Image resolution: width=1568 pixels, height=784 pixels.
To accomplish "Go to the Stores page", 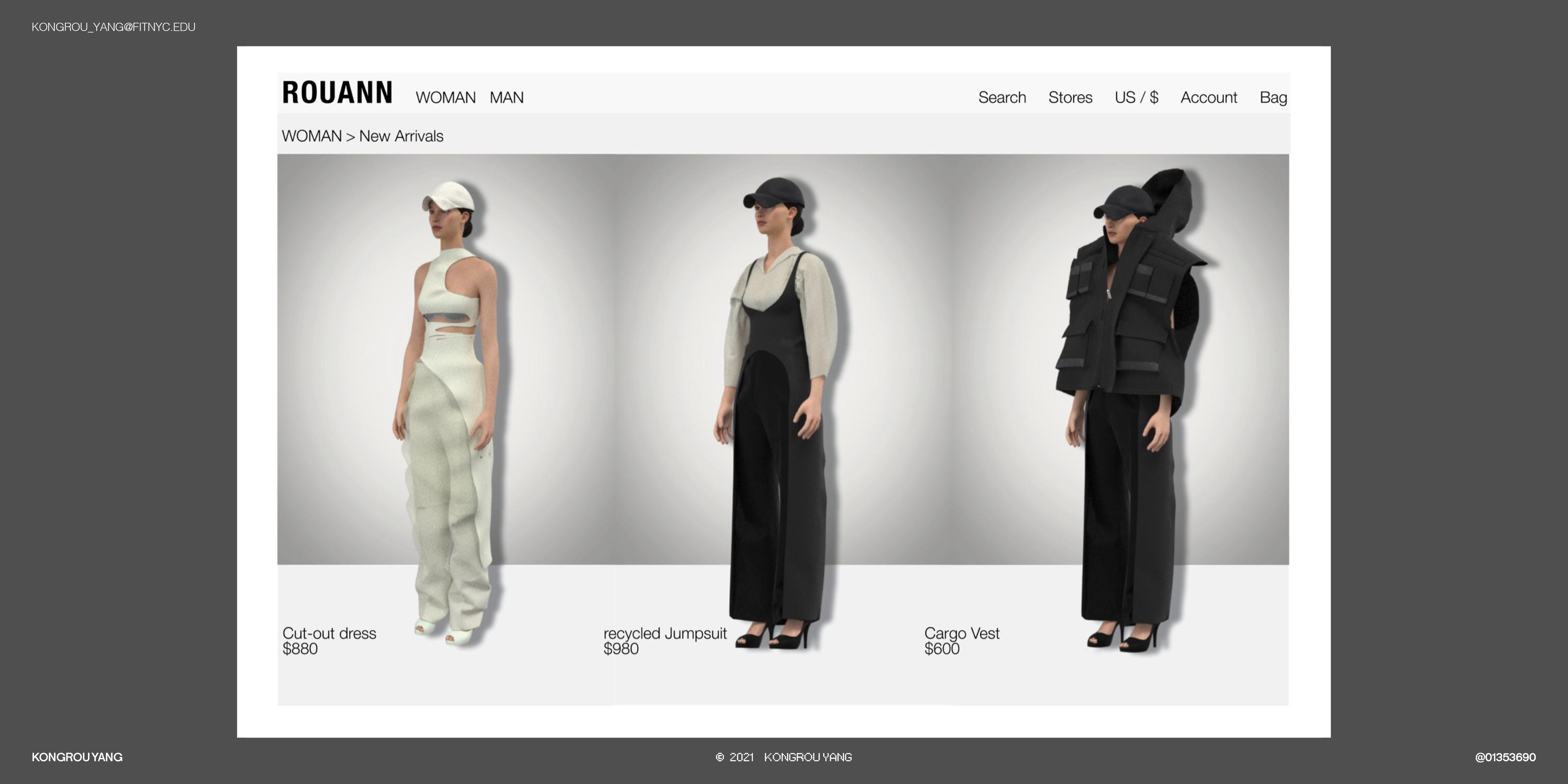I will [1070, 97].
